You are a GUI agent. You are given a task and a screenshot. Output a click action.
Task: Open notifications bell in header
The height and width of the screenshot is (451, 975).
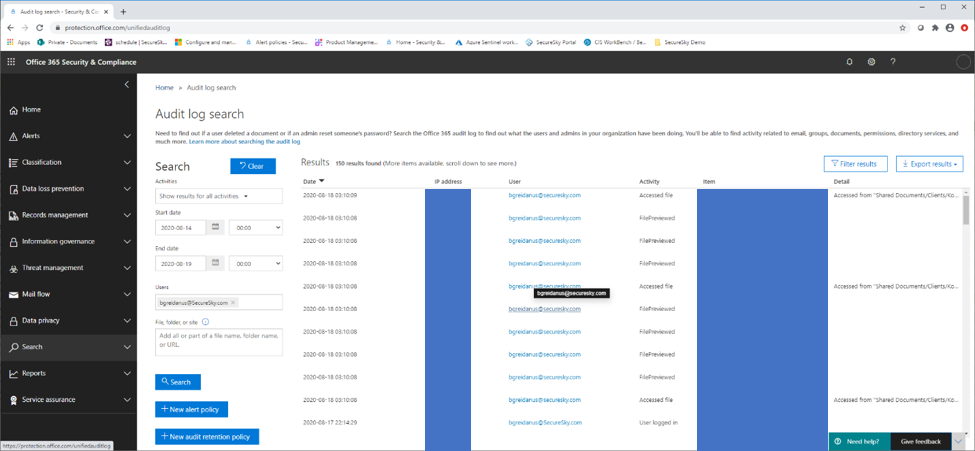point(850,62)
